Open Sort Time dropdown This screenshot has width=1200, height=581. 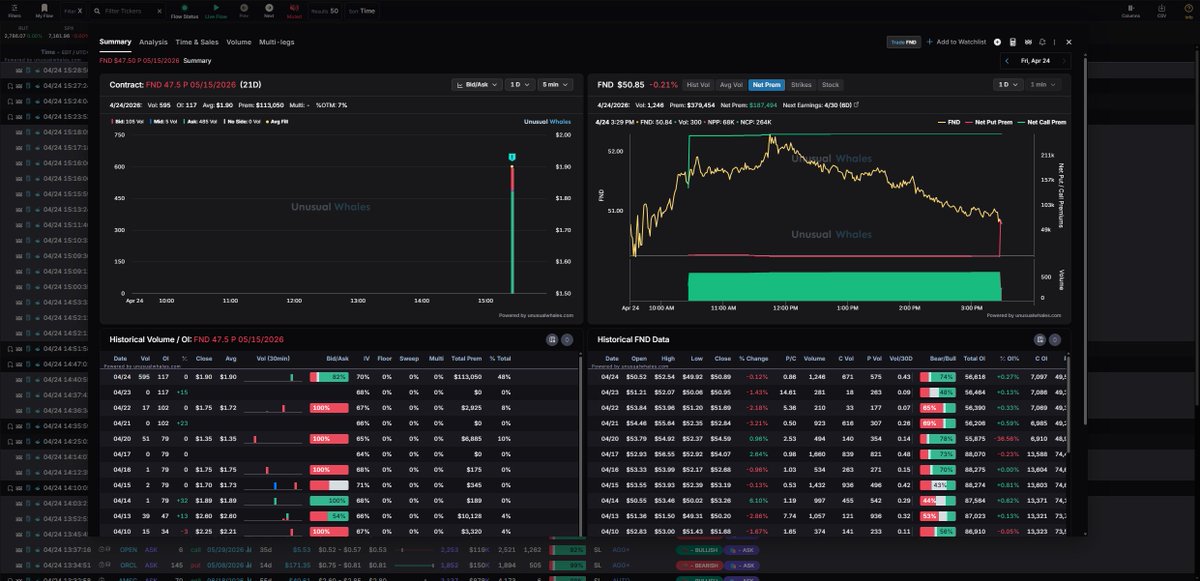pyautogui.click(x=362, y=11)
